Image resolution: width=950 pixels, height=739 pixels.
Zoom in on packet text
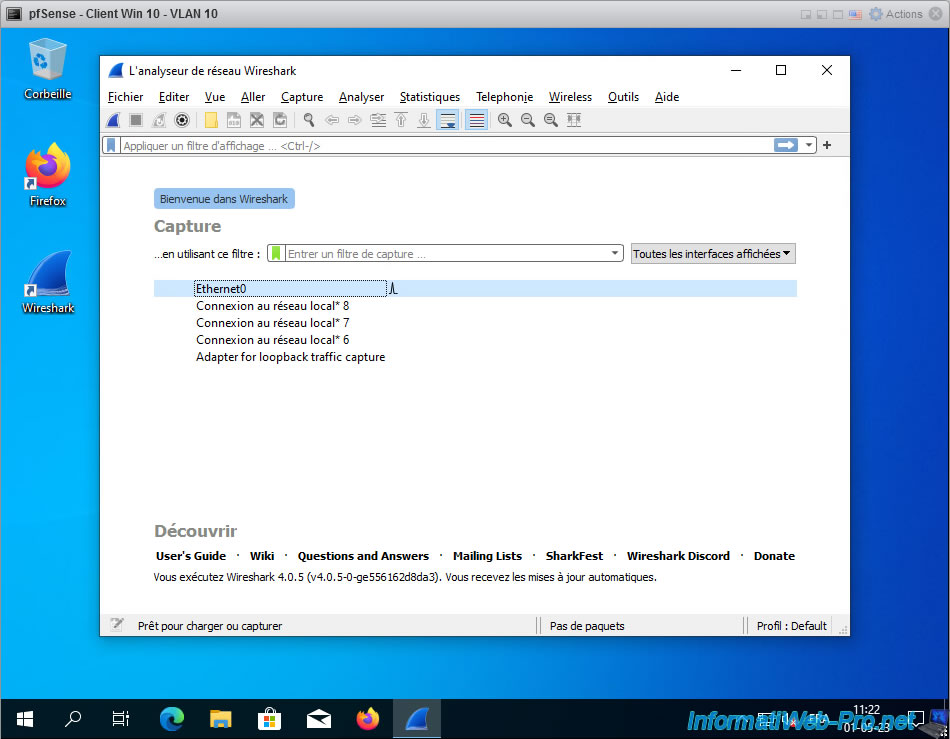coord(505,120)
